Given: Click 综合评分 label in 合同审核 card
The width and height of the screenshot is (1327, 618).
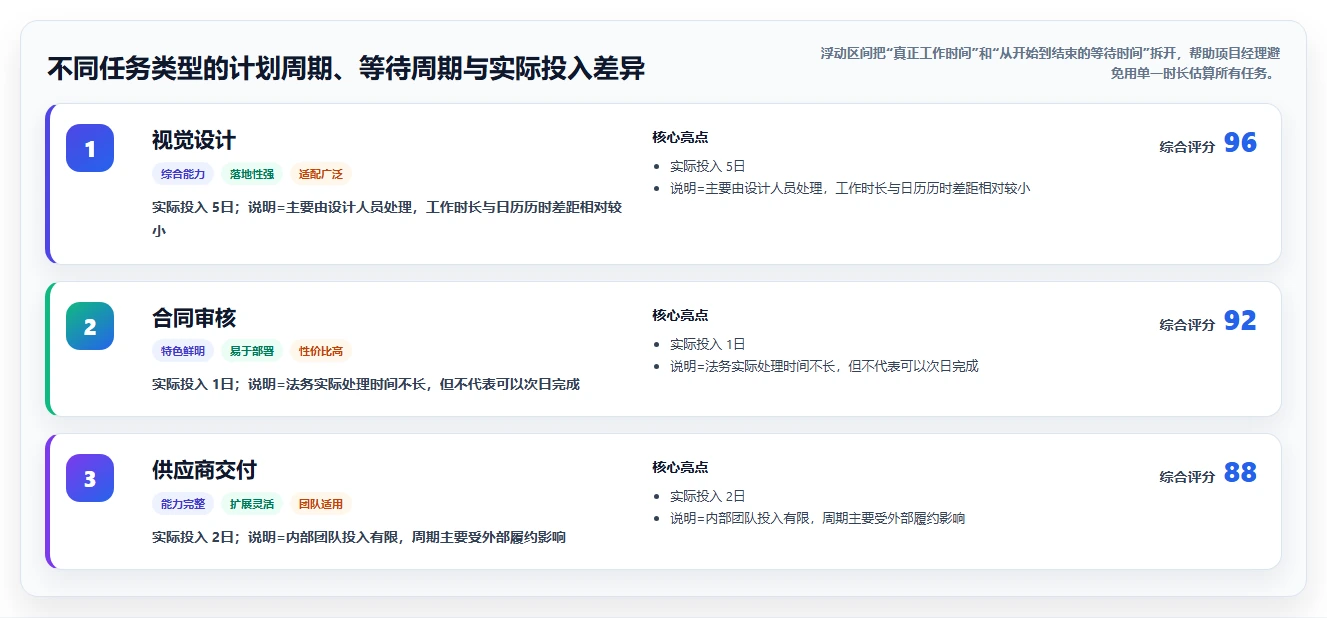Looking at the screenshot, I should pyautogui.click(x=1187, y=324).
